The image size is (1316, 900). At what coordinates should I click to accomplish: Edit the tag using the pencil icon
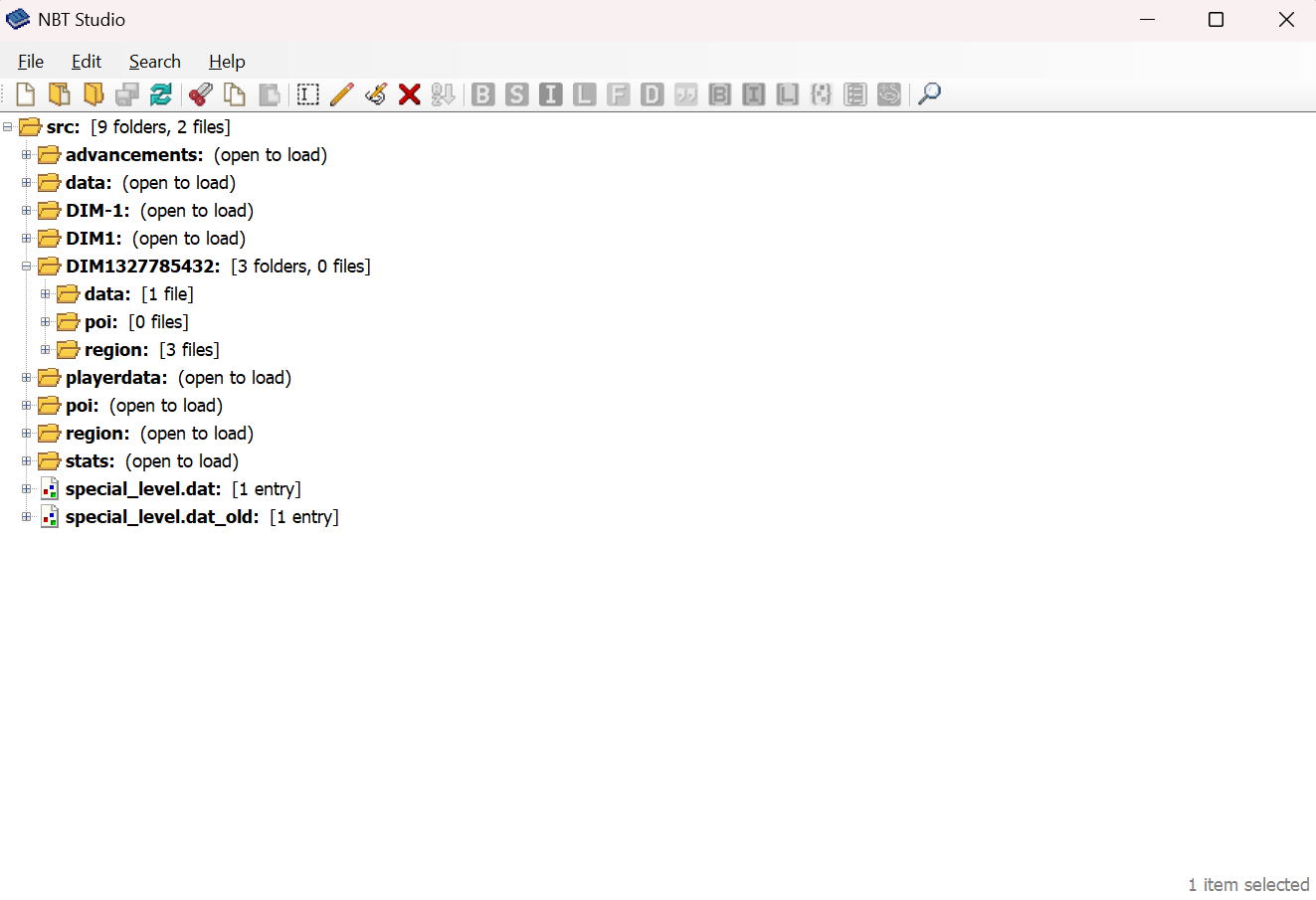tap(342, 94)
